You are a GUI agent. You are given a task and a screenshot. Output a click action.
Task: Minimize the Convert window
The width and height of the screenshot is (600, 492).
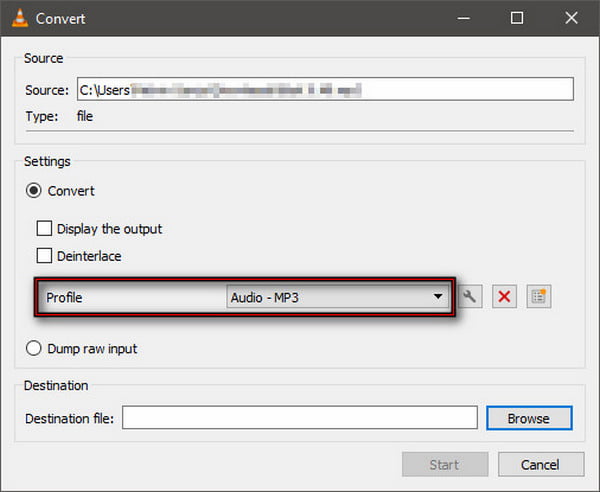[464, 18]
